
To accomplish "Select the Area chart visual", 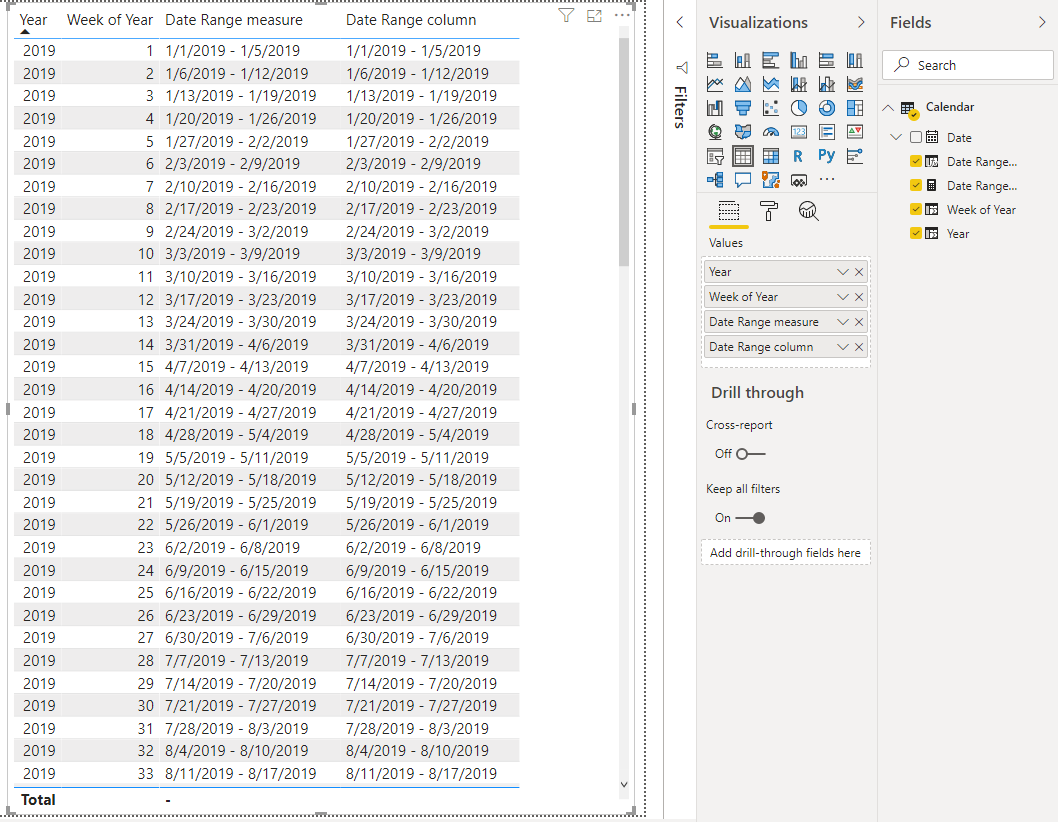I will point(743,84).
